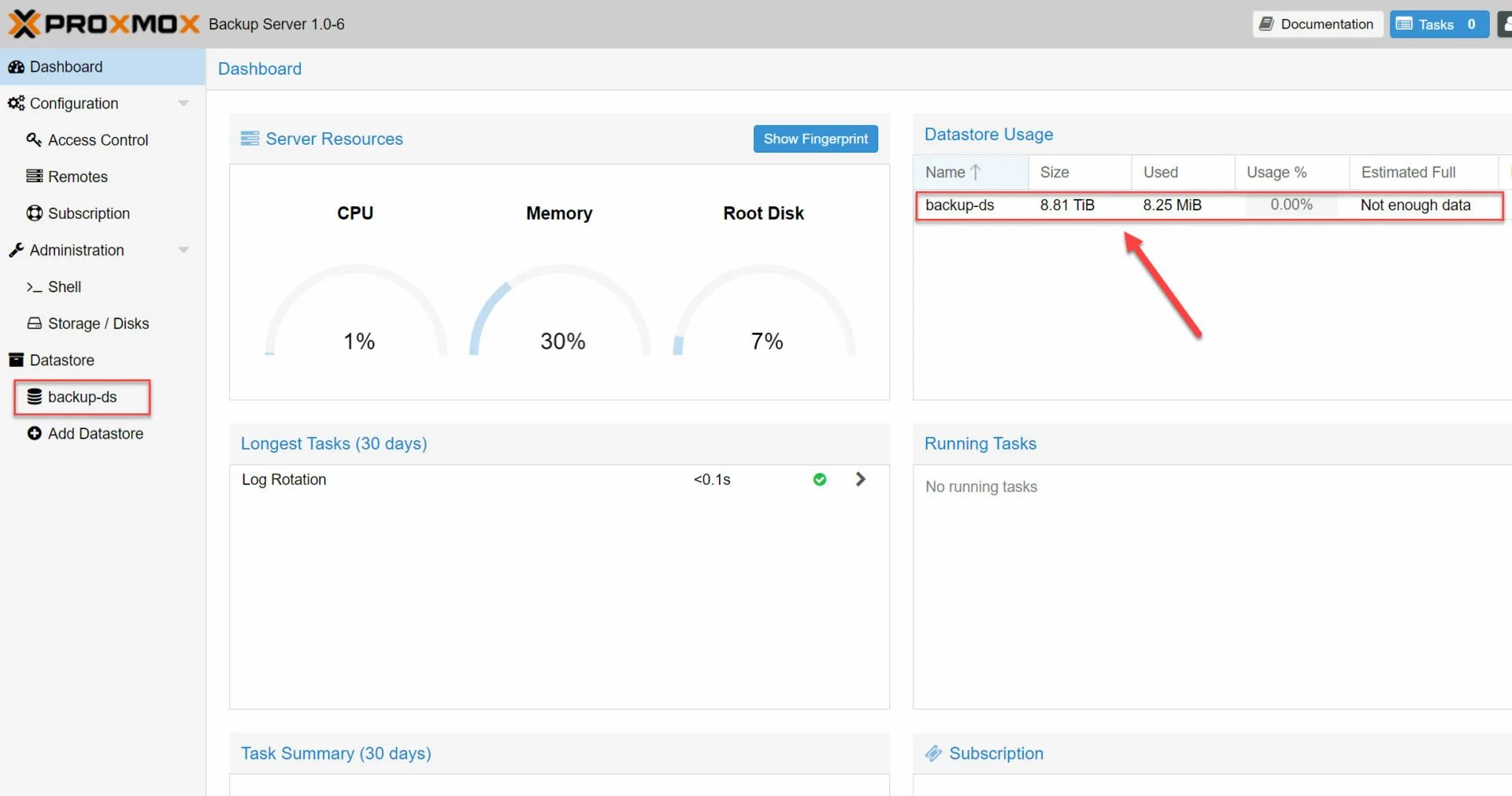Viewport: 1512px width, 796px height.
Task: Click the Storage / Disks drive icon
Action: coord(35,323)
